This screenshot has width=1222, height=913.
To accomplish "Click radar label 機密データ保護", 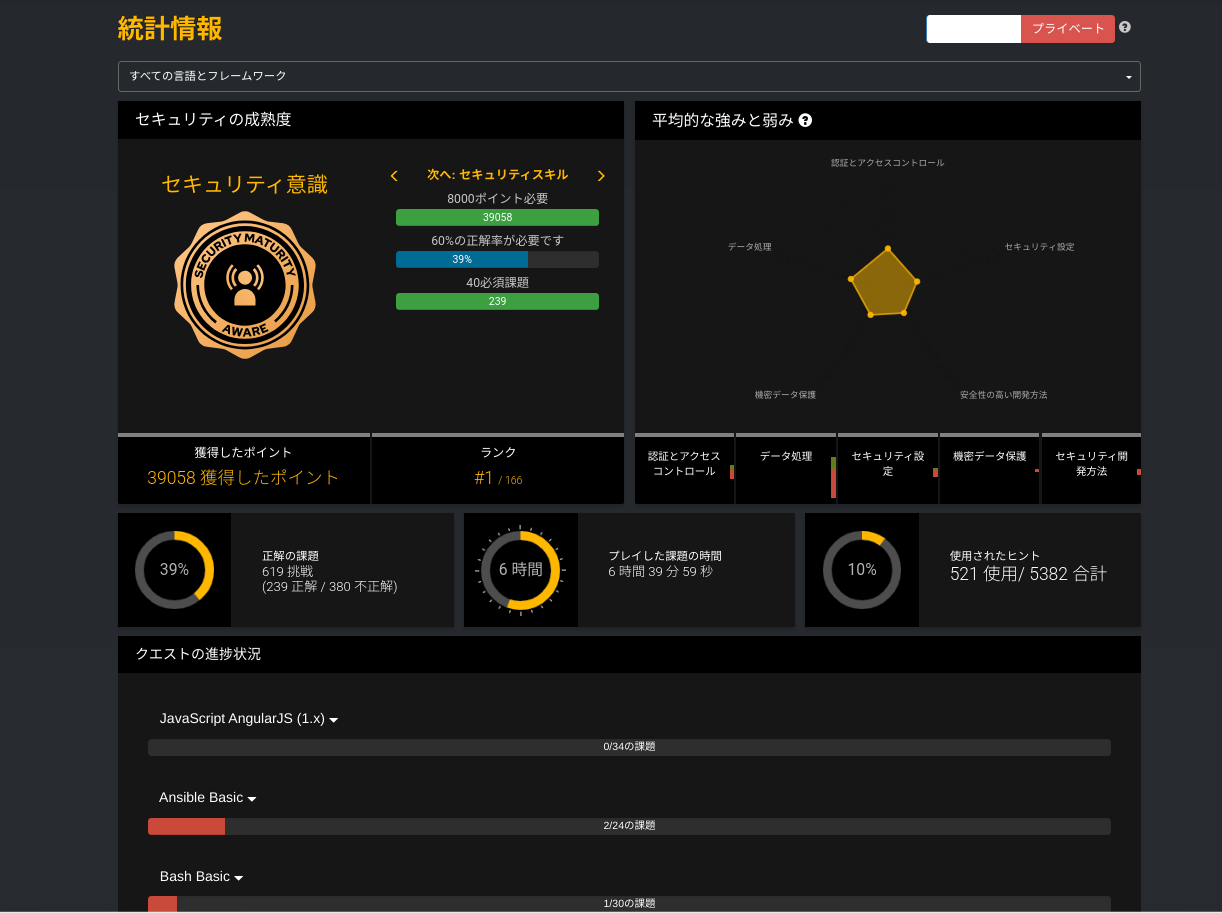I will [785, 395].
